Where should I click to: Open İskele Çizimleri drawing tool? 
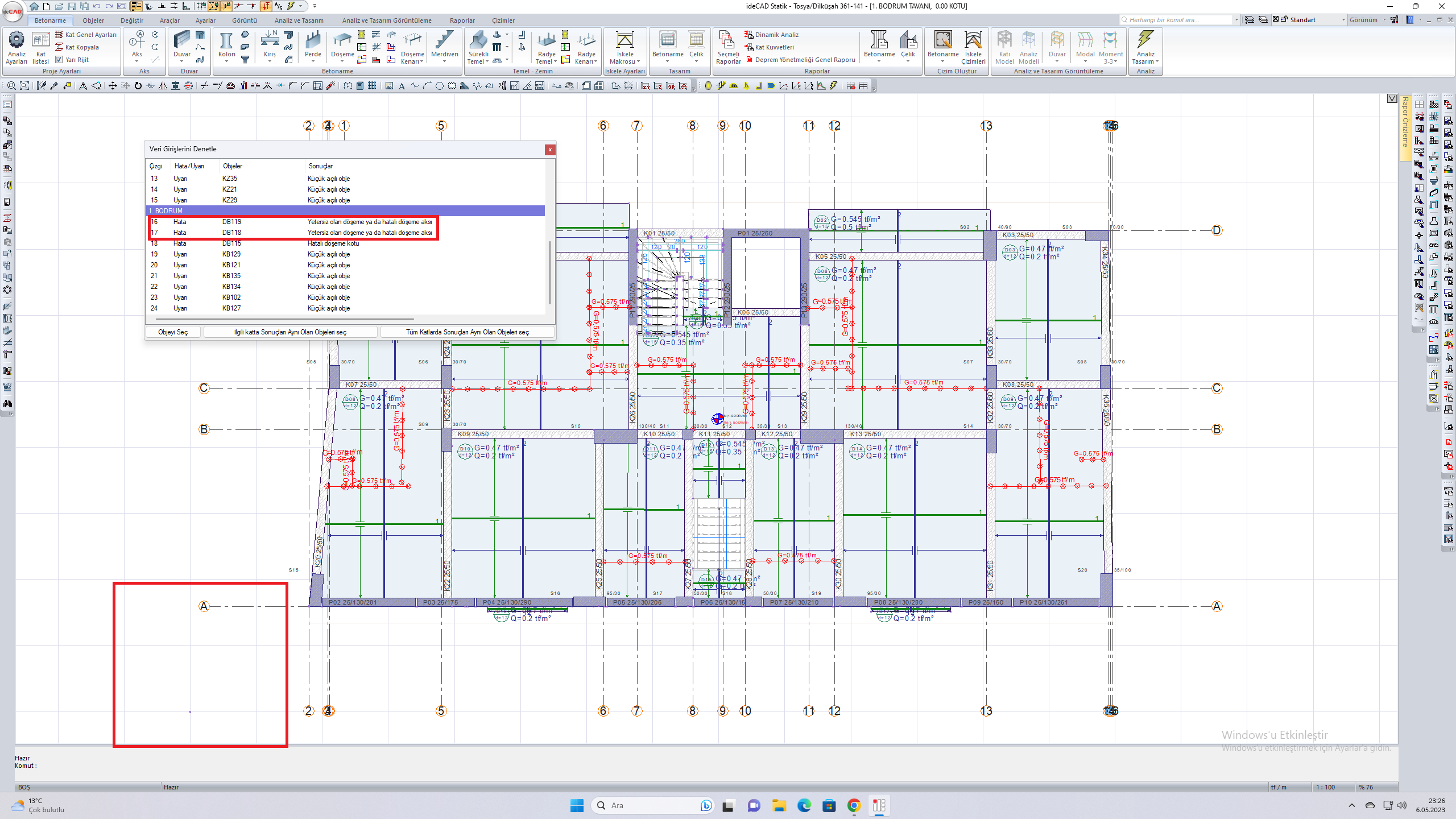(x=973, y=48)
